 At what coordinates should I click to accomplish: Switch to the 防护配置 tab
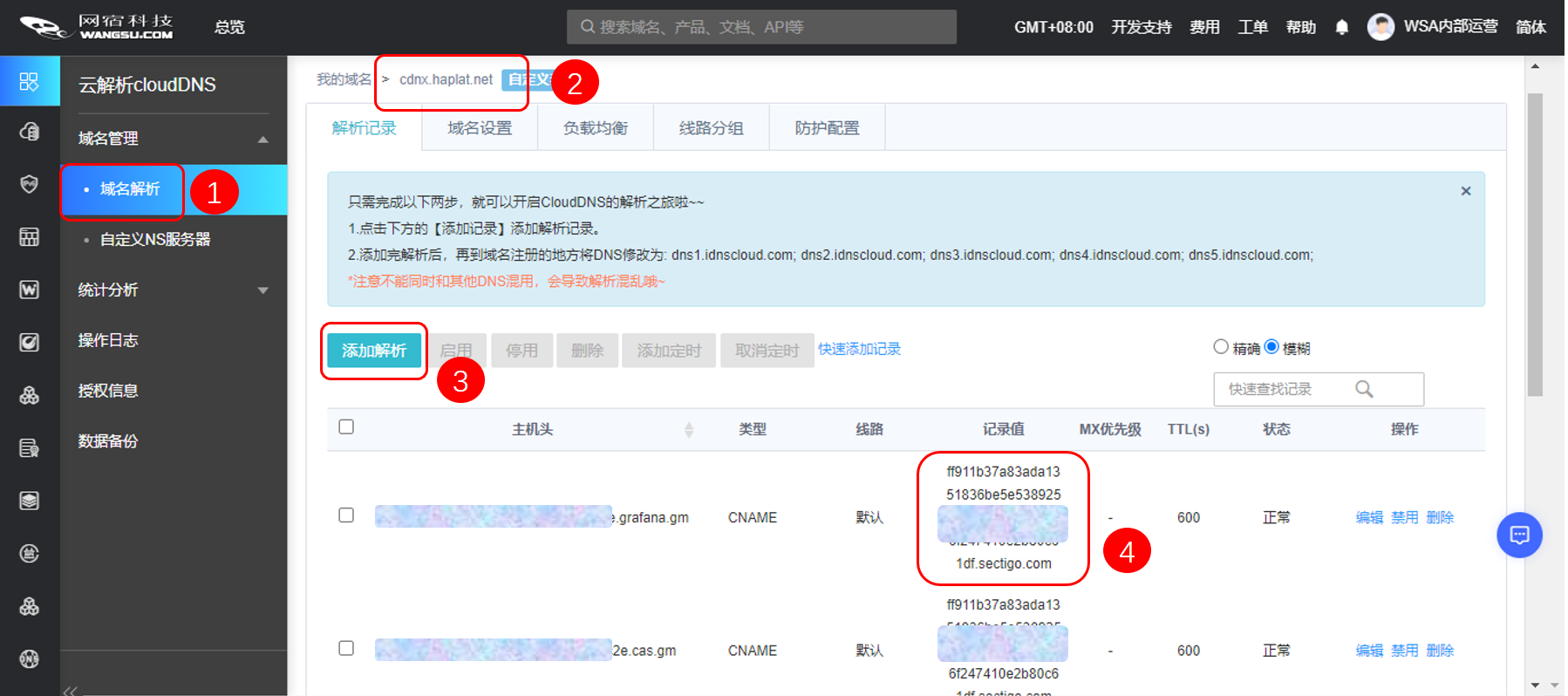(x=828, y=128)
